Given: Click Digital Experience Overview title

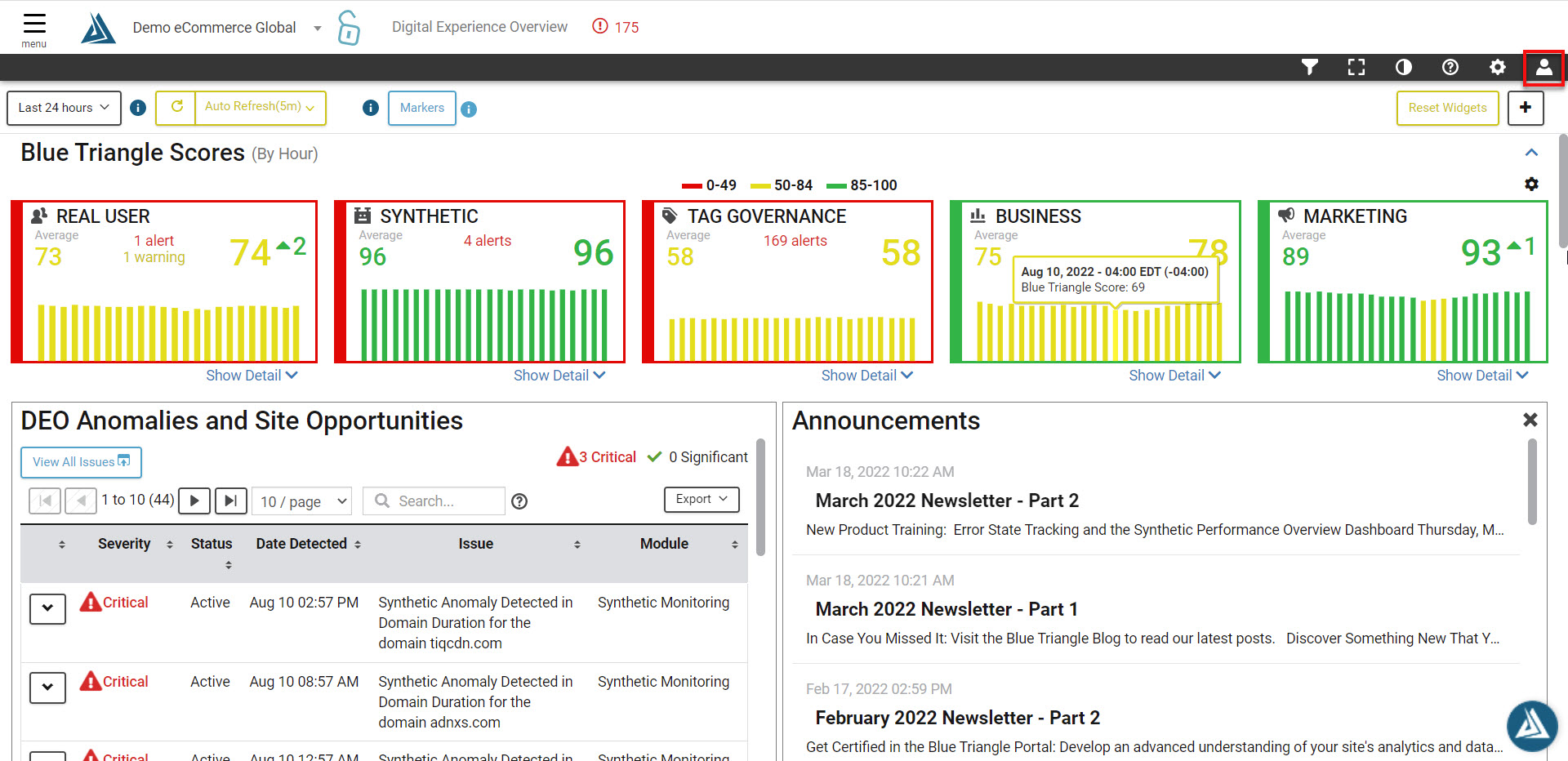Looking at the screenshot, I should [x=479, y=27].
